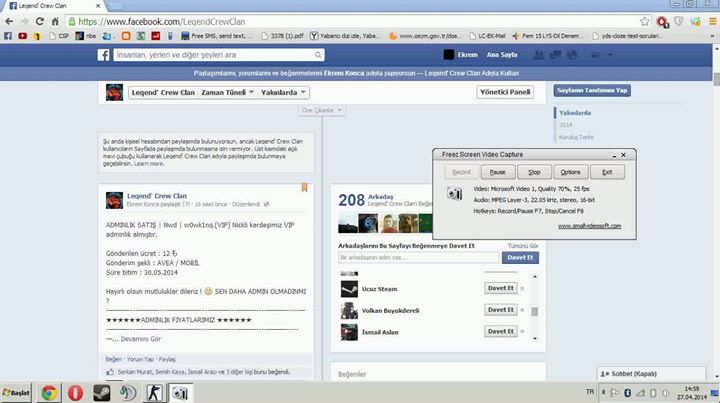Click the Facebook logo in the blue header
Screen dimensions: 720x403
[103, 55]
